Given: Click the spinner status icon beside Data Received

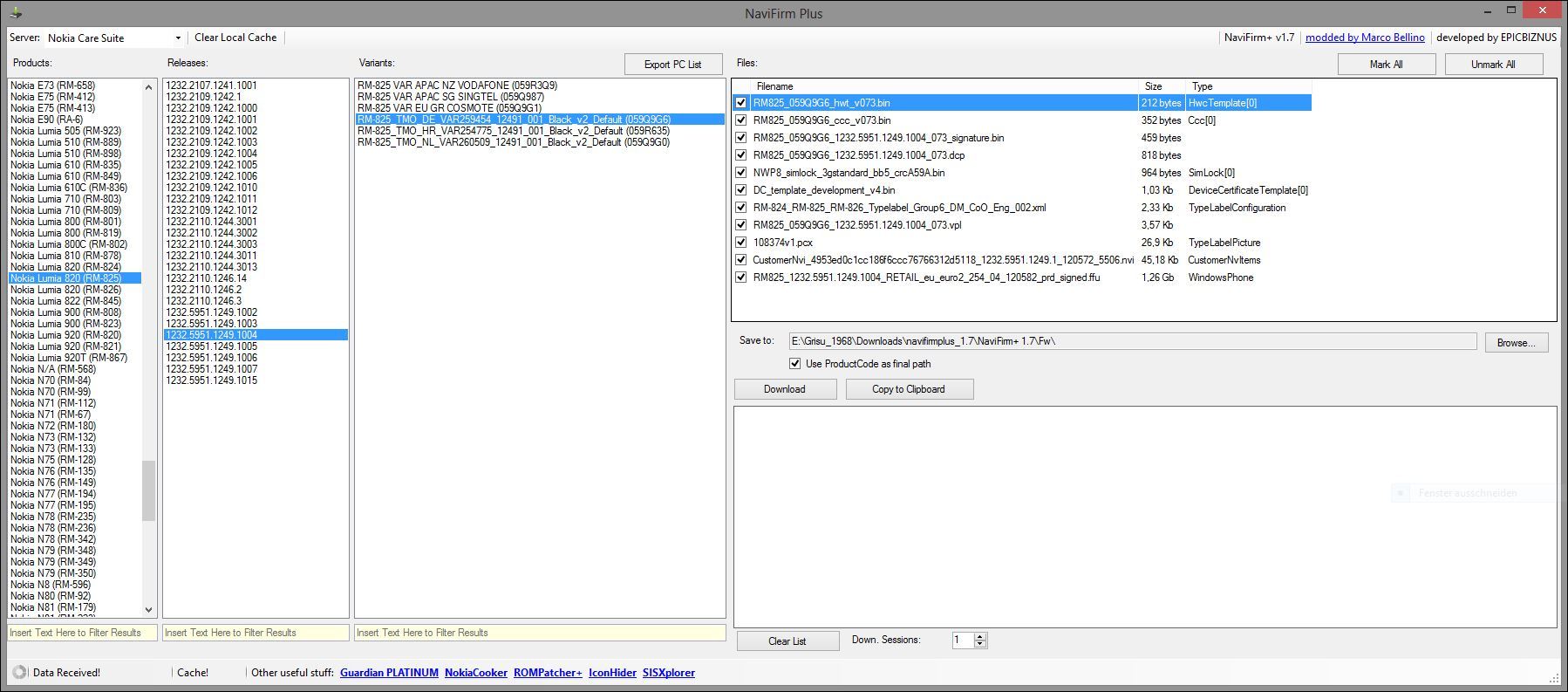Looking at the screenshot, I should click(19, 672).
